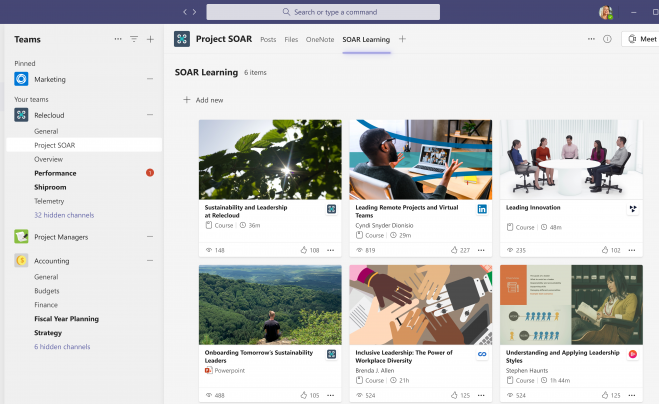The height and width of the screenshot is (404, 659).
Task: Click the join or create team plus icon
Action: (150, 39)
